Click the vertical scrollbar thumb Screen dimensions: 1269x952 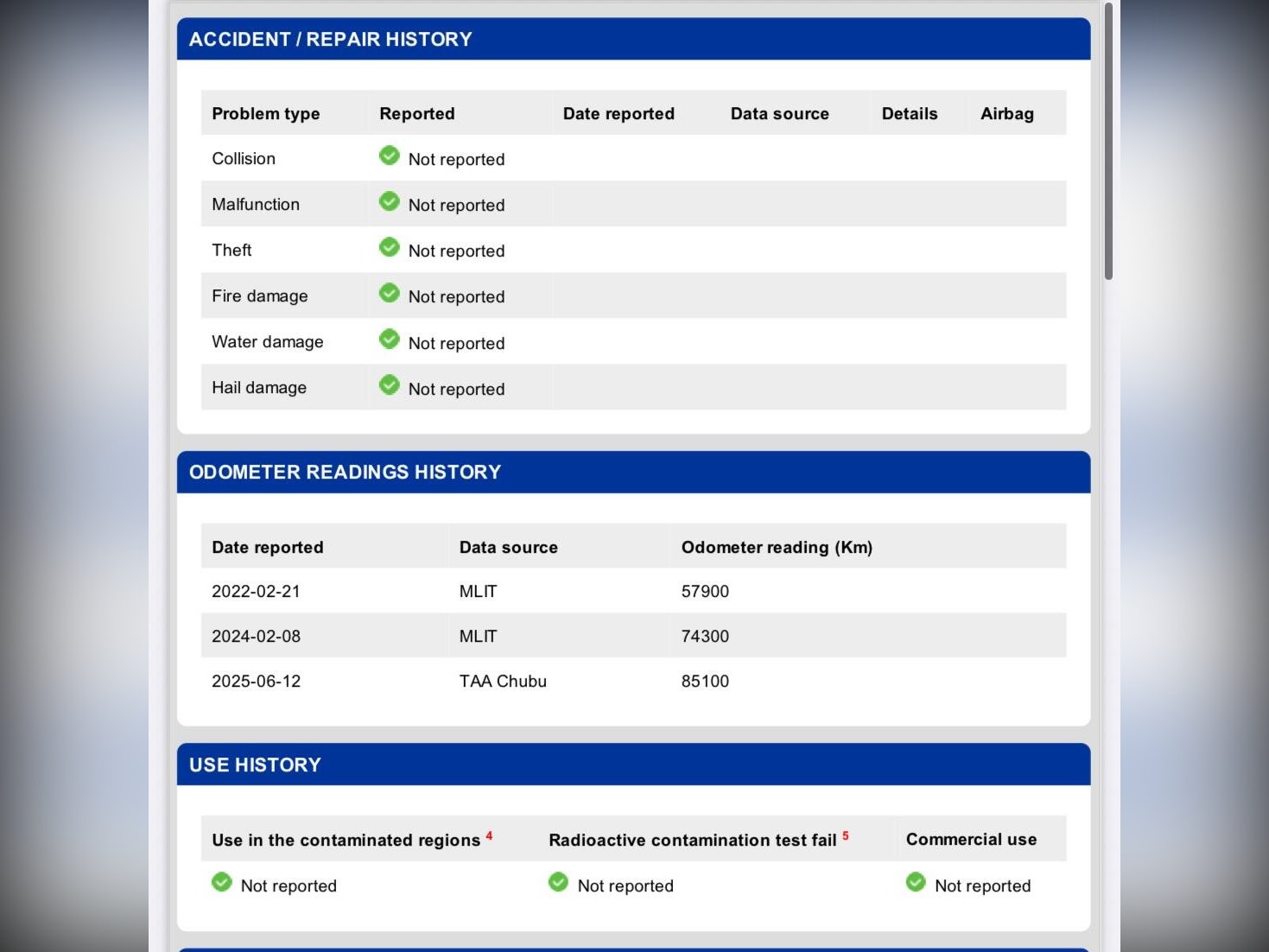pyautogui.click(x=1108, y=143)
